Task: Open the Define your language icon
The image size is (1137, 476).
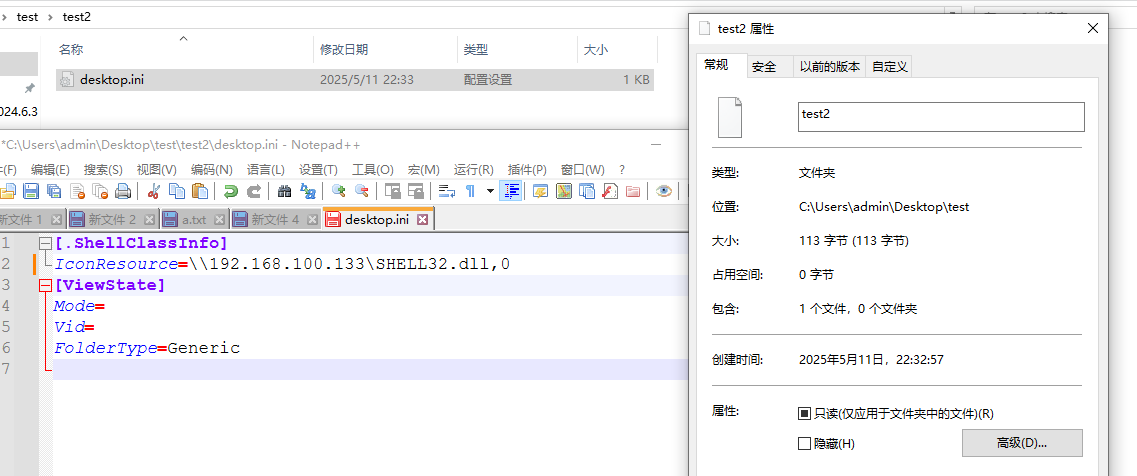Action: (x=540, y=191)
